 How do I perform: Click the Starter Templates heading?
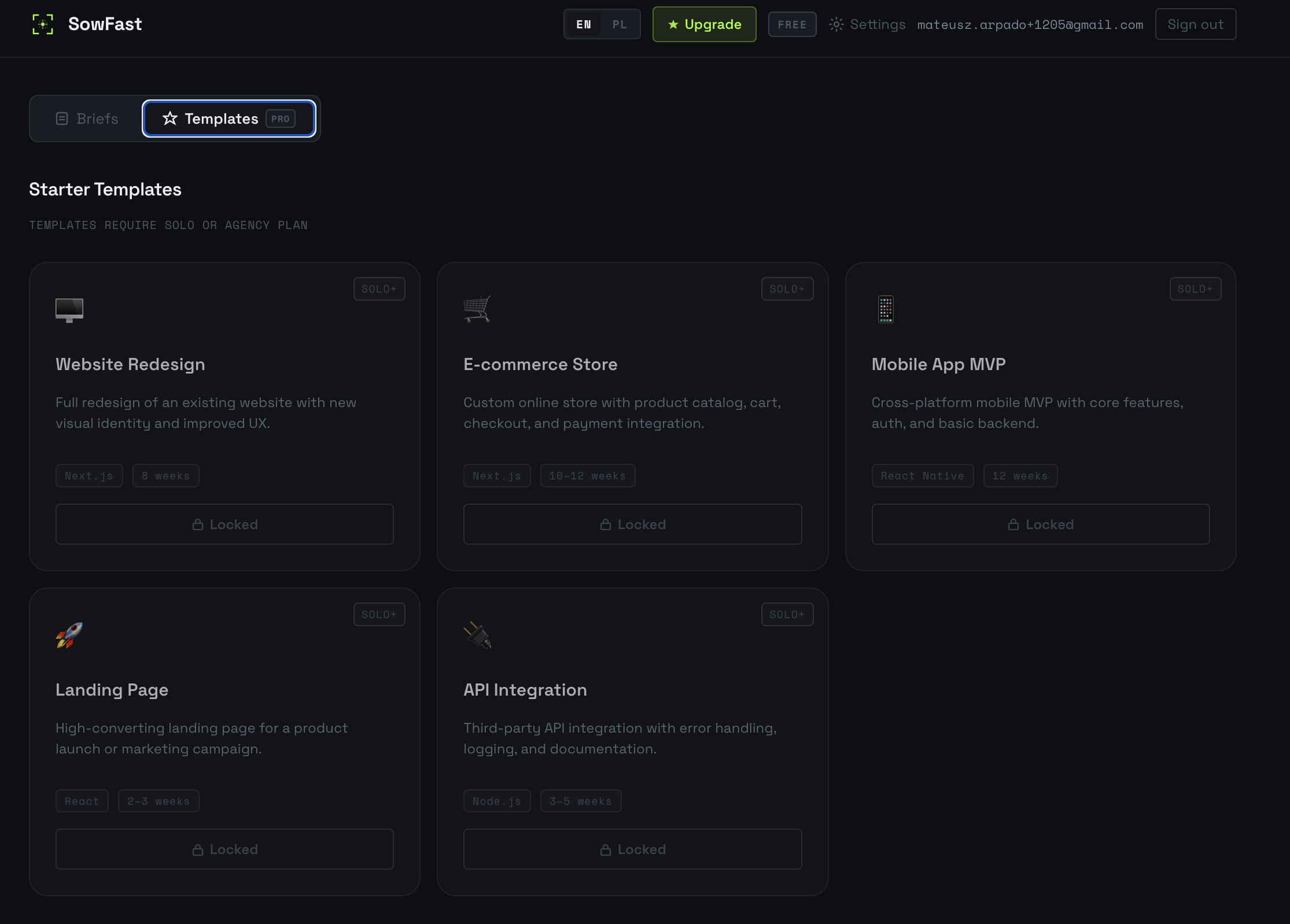coord(105,190)
